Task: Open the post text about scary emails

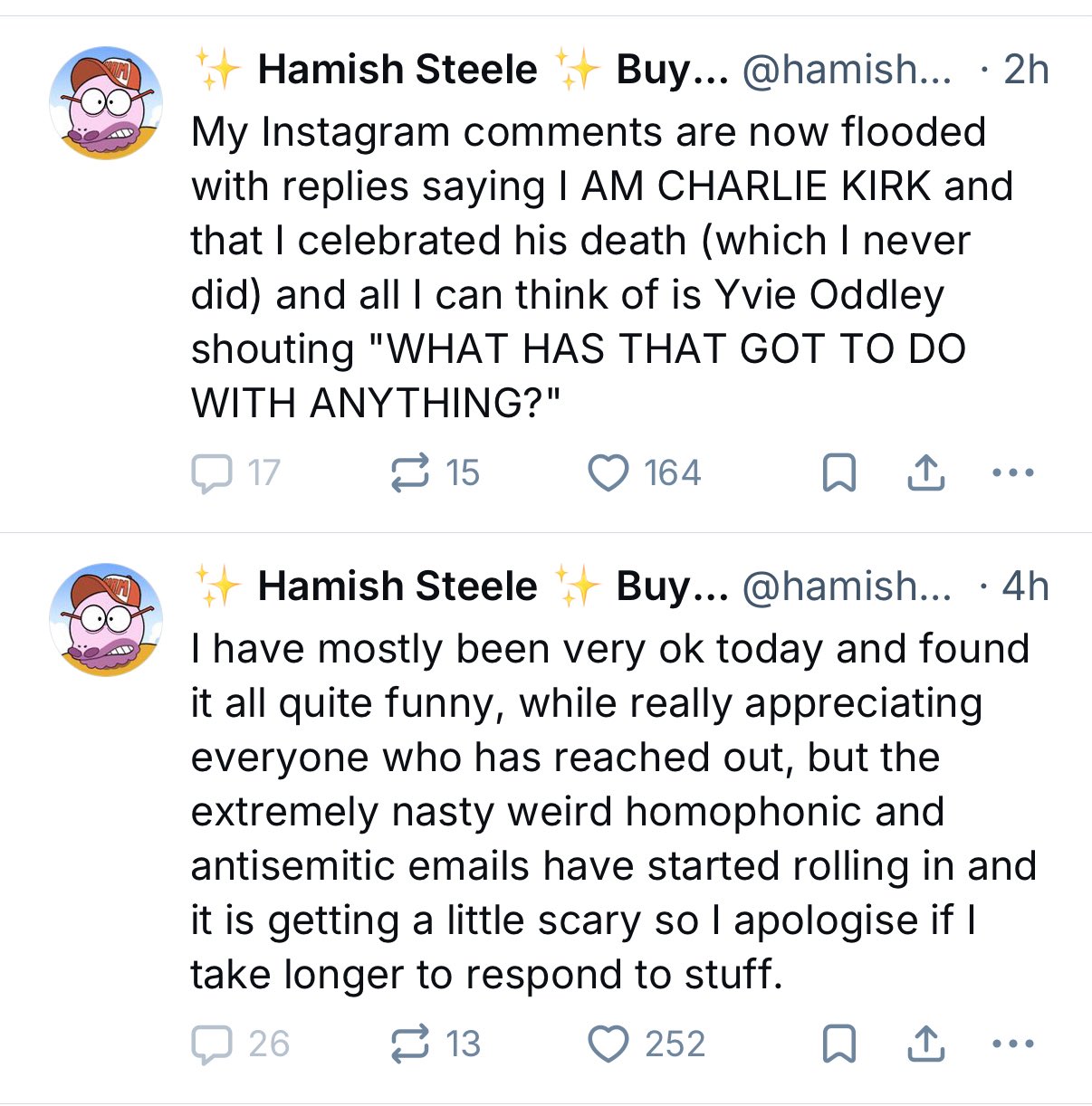Action: [x=607, y=811]
